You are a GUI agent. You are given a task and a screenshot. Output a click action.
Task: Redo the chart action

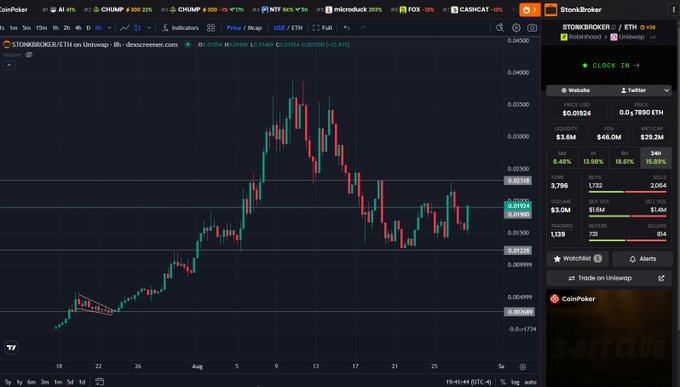363,28
